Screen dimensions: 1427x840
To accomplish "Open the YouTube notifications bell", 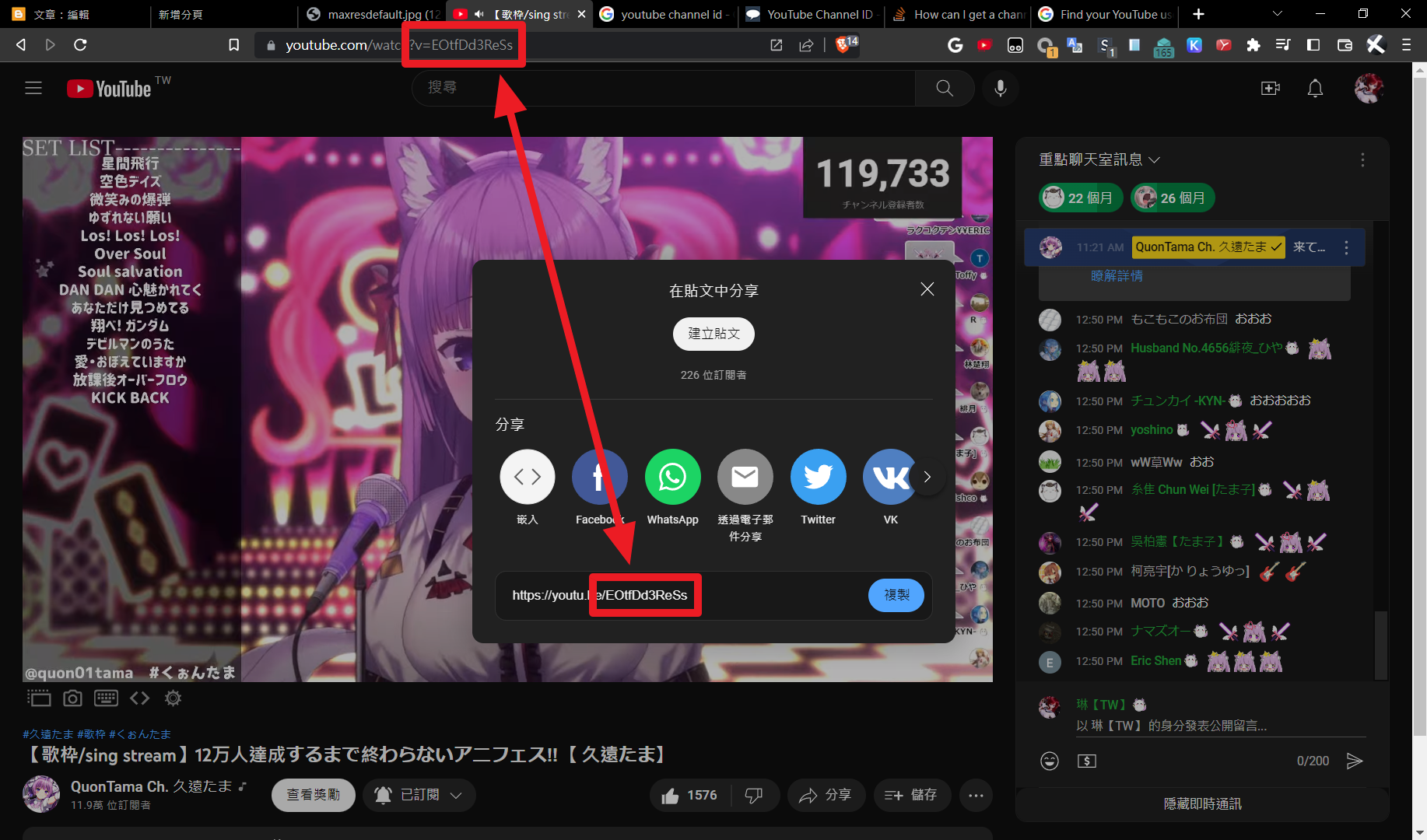I will [1315, 89].
